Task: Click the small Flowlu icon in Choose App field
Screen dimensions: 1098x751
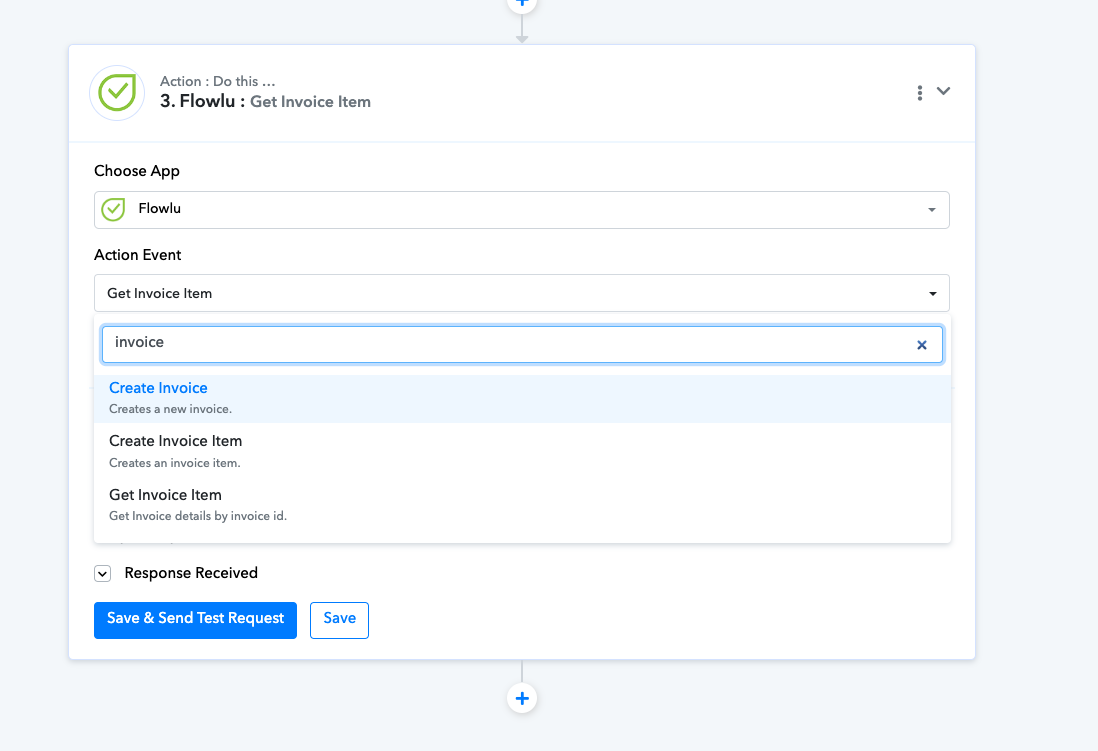Action: pyautogui.click(x=113, y=209)
